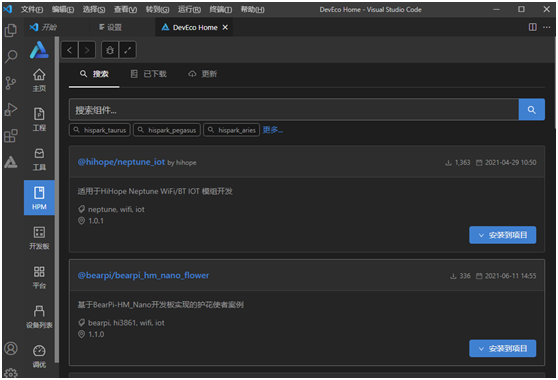Viewport: 558px width, 380px height.
Task: Select the hispark_aries search tag
Action: [x=232, y=130]
